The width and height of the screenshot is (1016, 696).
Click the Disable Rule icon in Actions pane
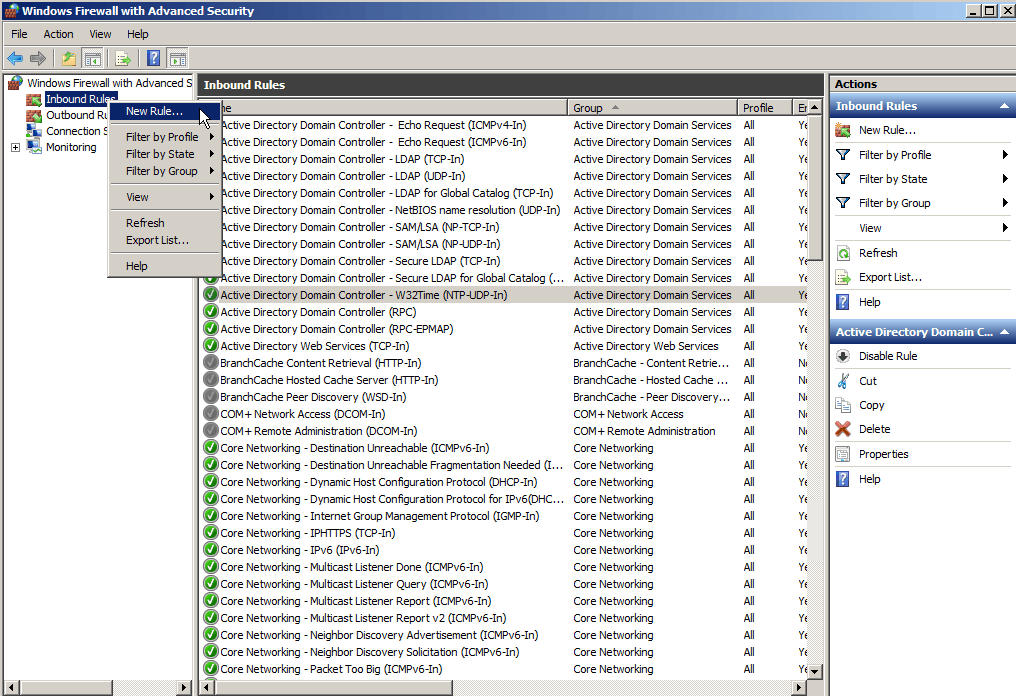843,356
